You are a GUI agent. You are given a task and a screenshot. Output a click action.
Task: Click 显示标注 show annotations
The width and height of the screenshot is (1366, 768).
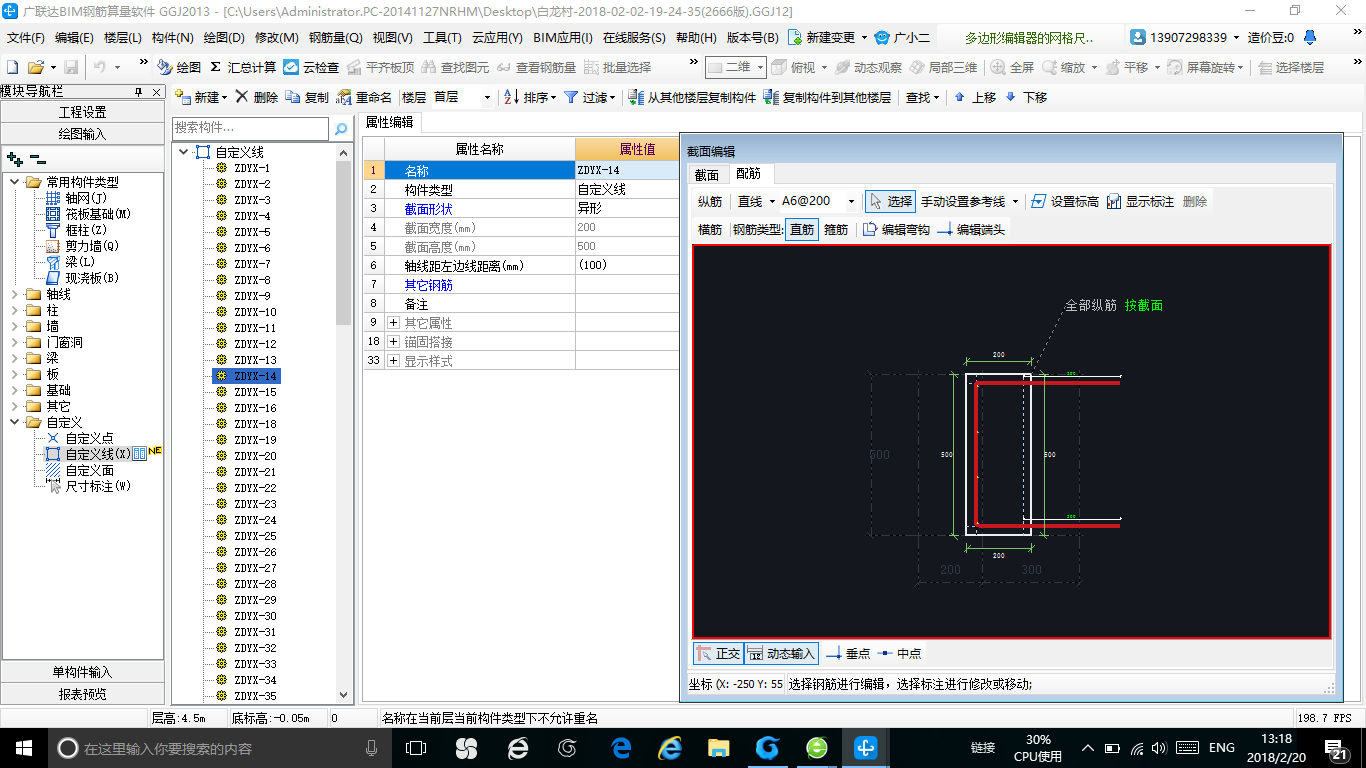click(x=1140, y=201)
